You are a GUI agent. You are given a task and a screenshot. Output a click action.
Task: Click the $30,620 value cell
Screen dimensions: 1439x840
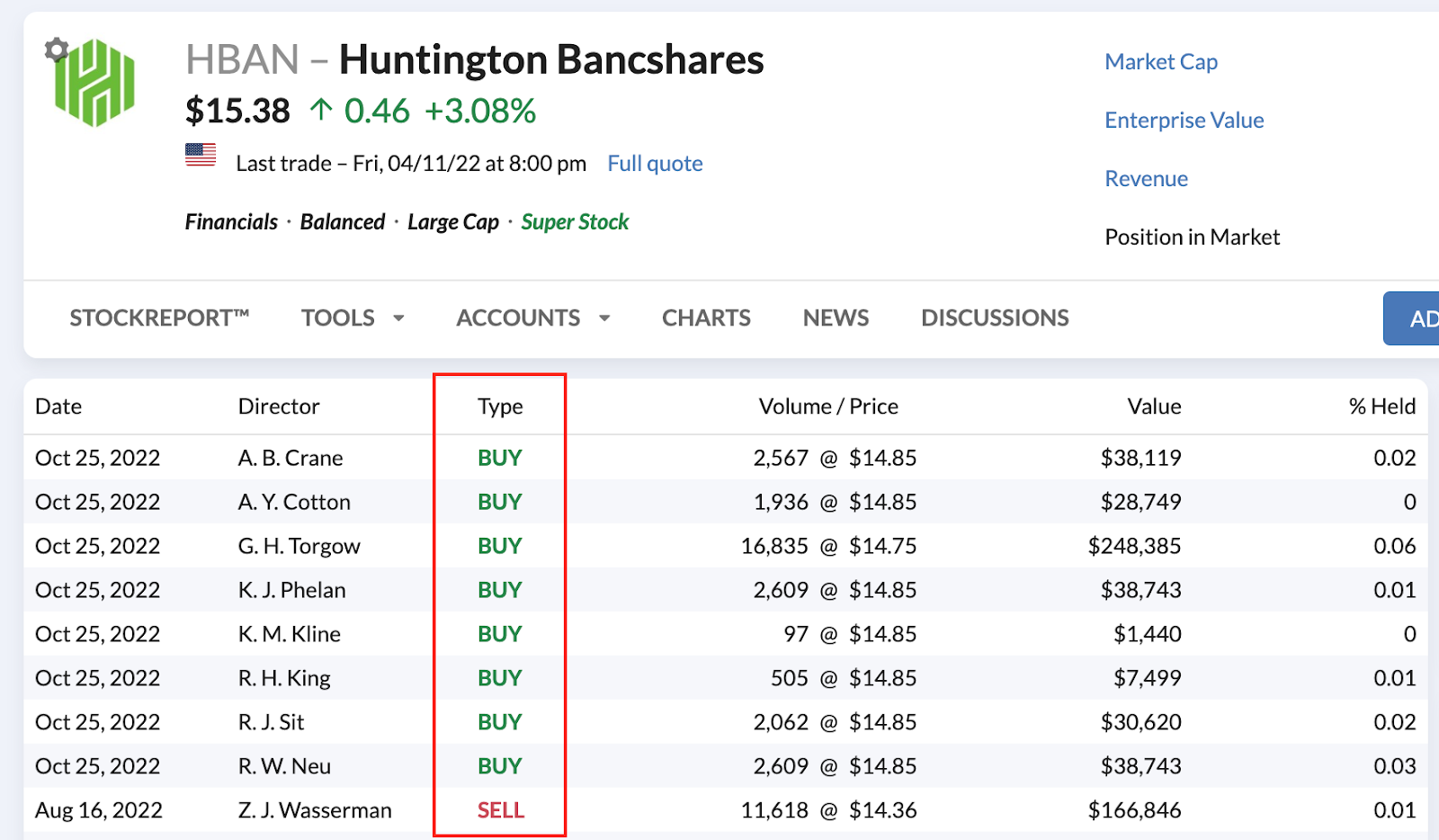click(1141, 723)
